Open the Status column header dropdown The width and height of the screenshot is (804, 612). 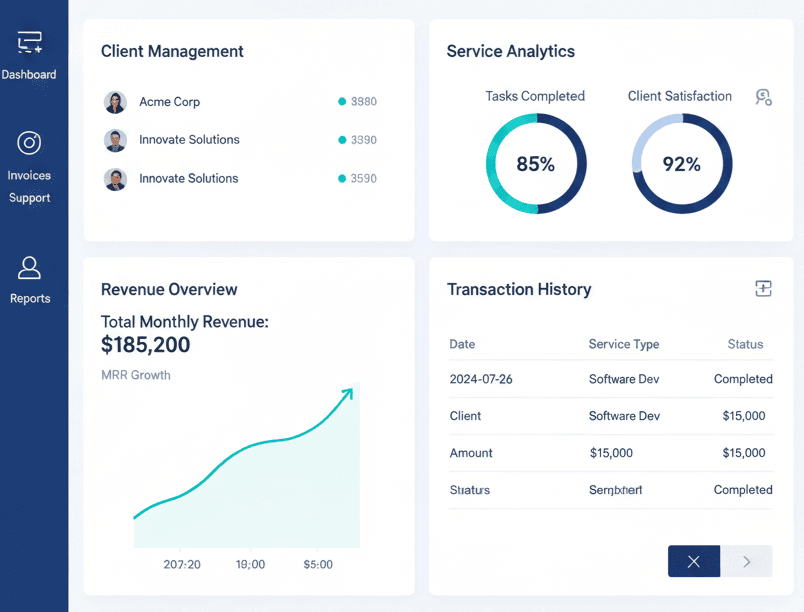[x=745, y=344]
